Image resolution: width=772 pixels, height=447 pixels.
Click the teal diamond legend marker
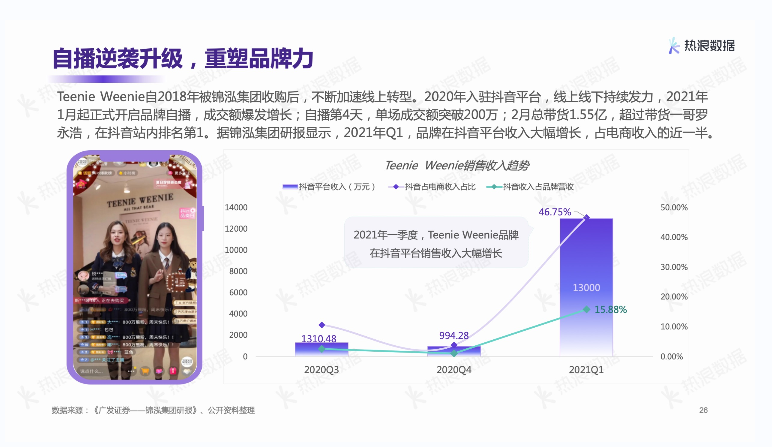[x=494, y=187]
